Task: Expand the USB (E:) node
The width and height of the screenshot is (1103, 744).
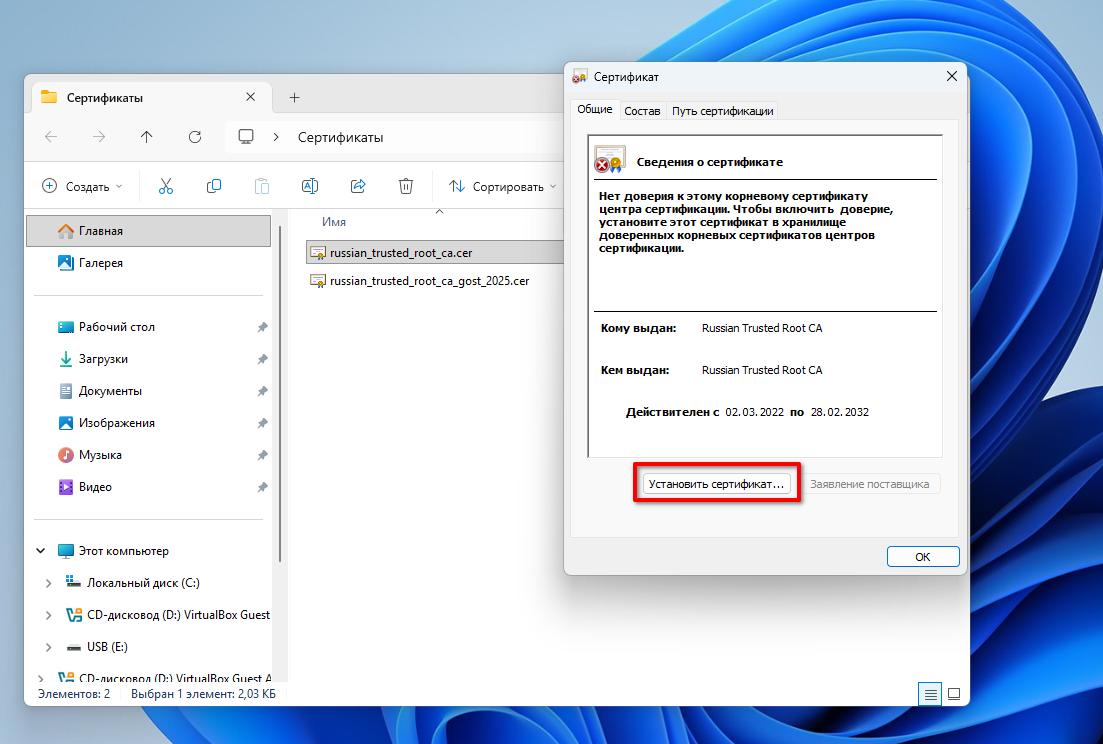Action: [48, 647]
